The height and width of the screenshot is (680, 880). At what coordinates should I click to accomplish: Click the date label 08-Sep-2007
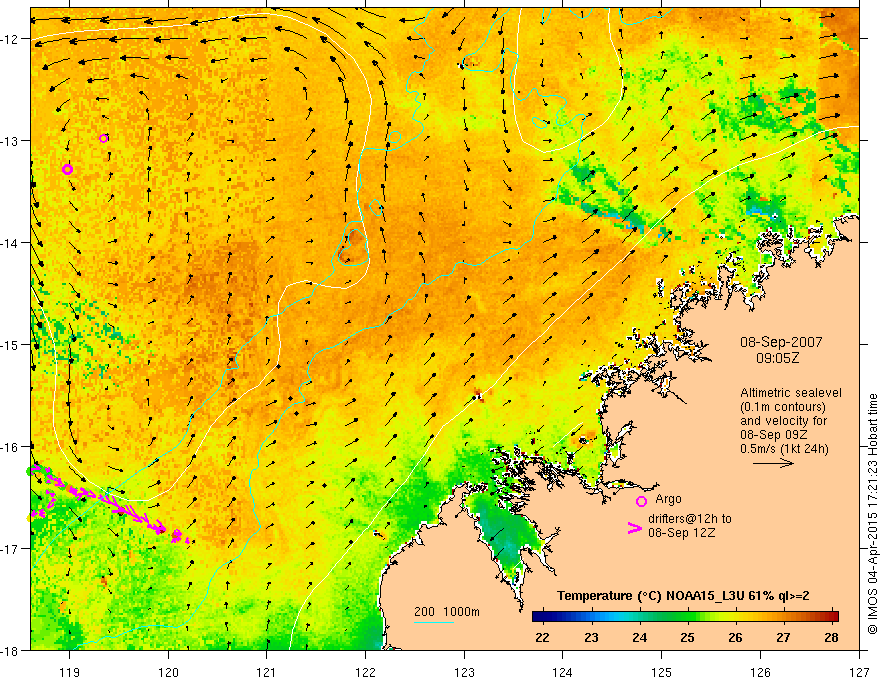coord(781,342)
